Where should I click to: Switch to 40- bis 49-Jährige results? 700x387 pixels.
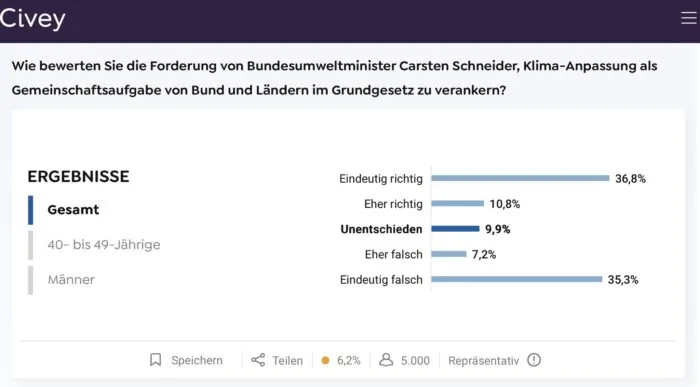click(x=104, y=245)
